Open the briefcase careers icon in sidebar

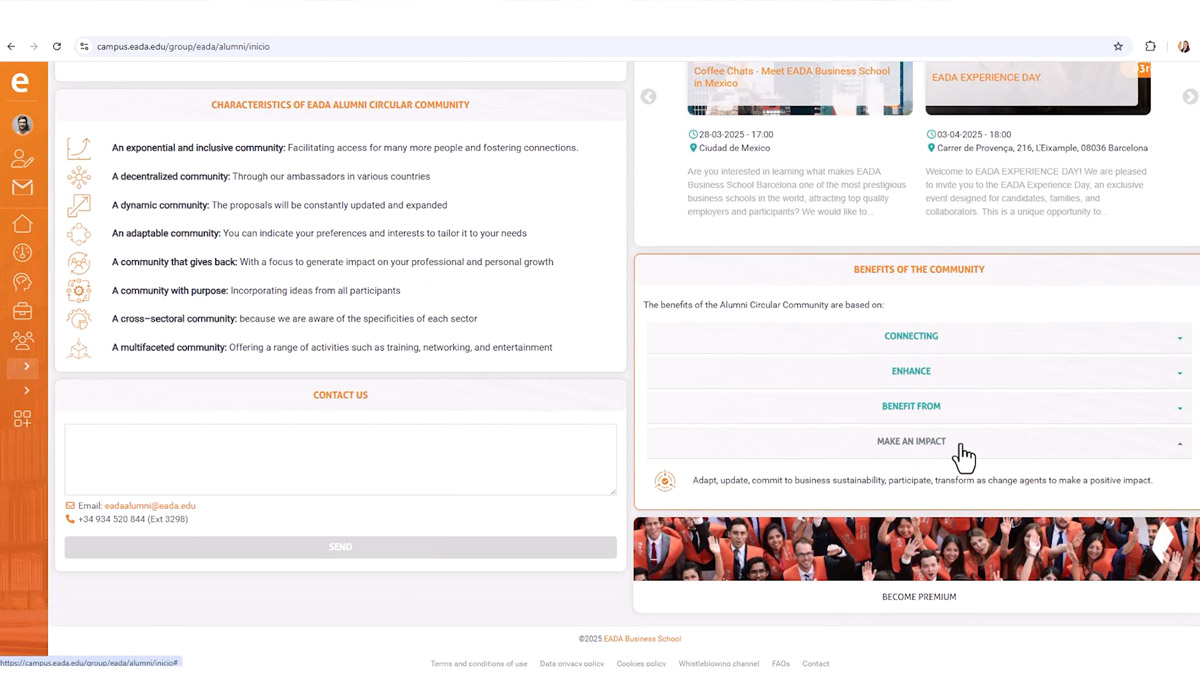click(x=22, y=311)
